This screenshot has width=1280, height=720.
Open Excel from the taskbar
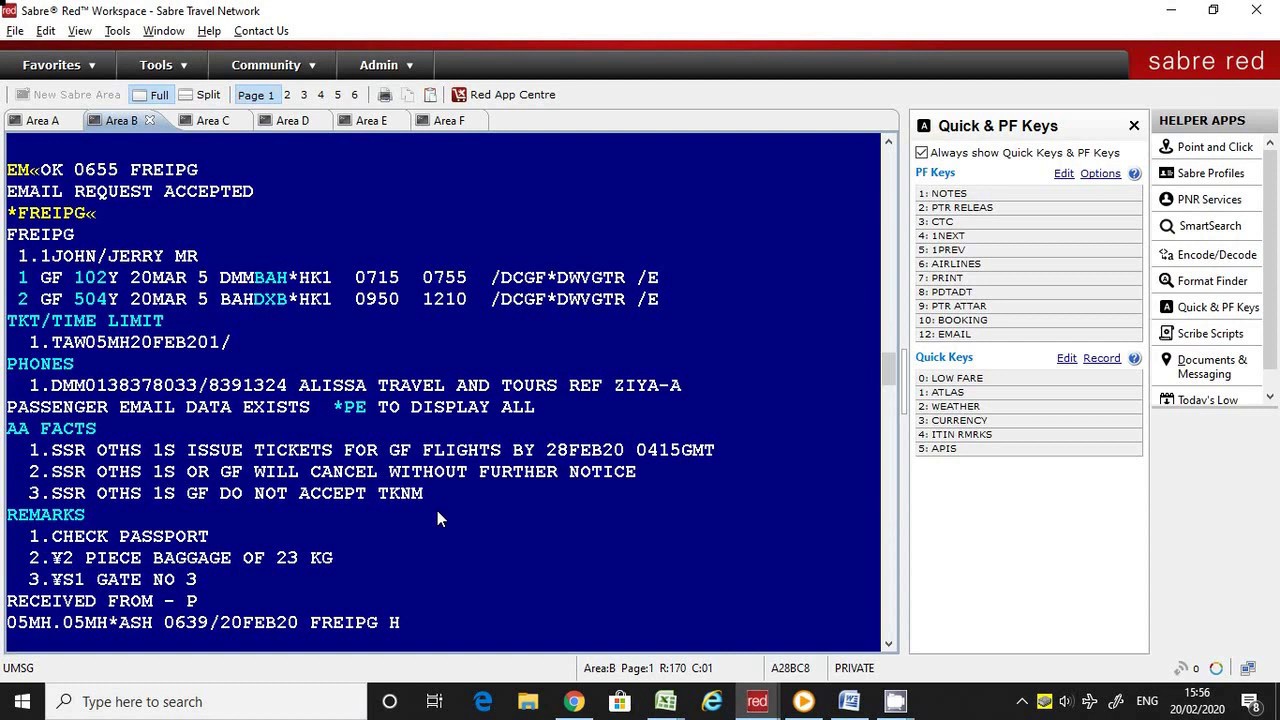point(665,702)
